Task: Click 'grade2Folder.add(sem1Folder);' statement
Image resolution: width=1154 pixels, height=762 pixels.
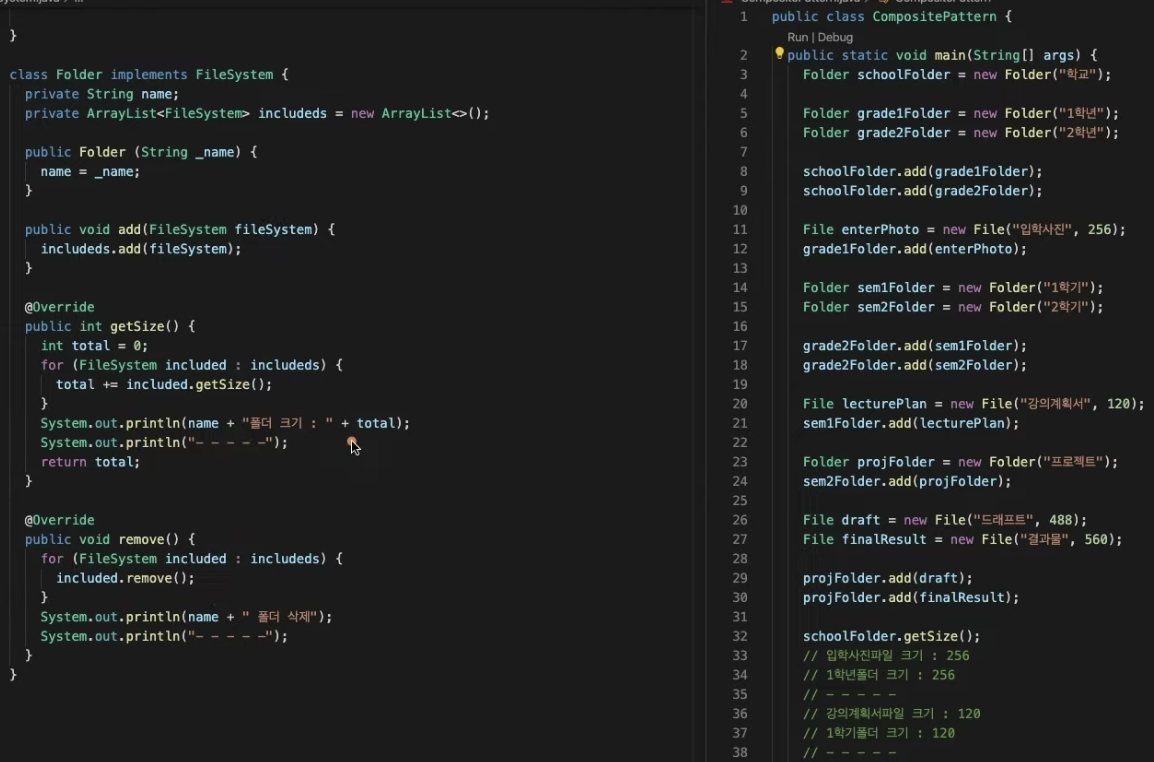Action: 915,346
